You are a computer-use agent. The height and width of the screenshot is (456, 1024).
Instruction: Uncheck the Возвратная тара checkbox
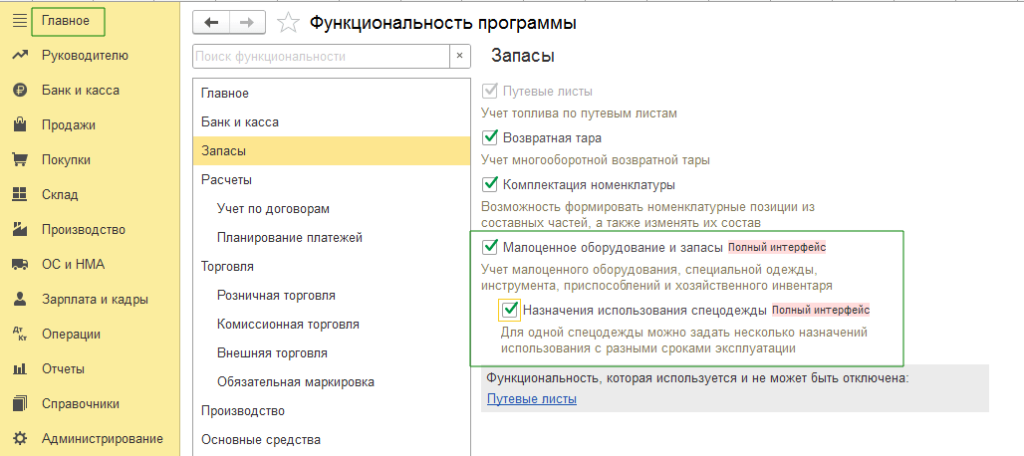pos(490,138)
